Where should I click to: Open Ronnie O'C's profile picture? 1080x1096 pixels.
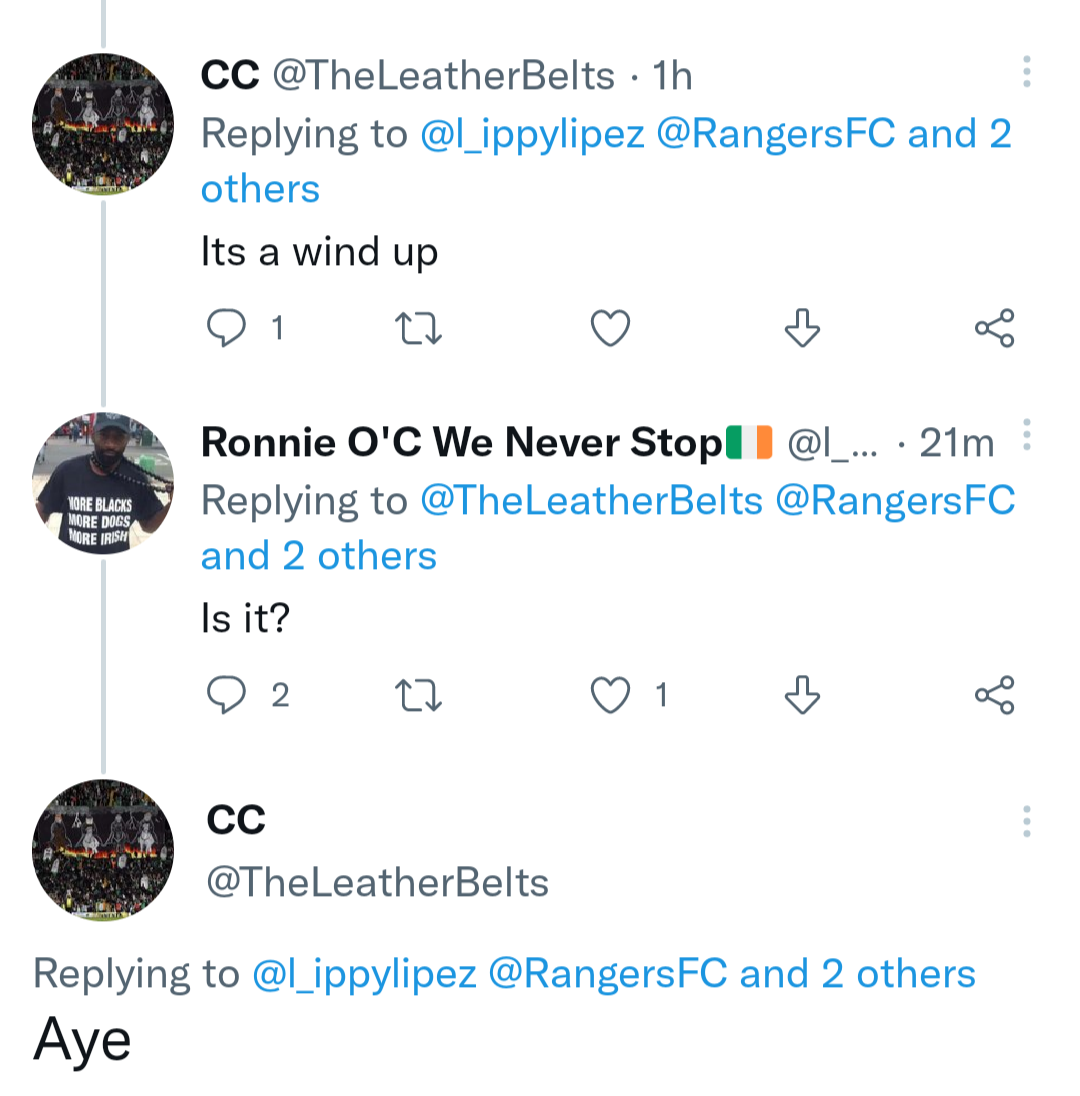point(103,484)
